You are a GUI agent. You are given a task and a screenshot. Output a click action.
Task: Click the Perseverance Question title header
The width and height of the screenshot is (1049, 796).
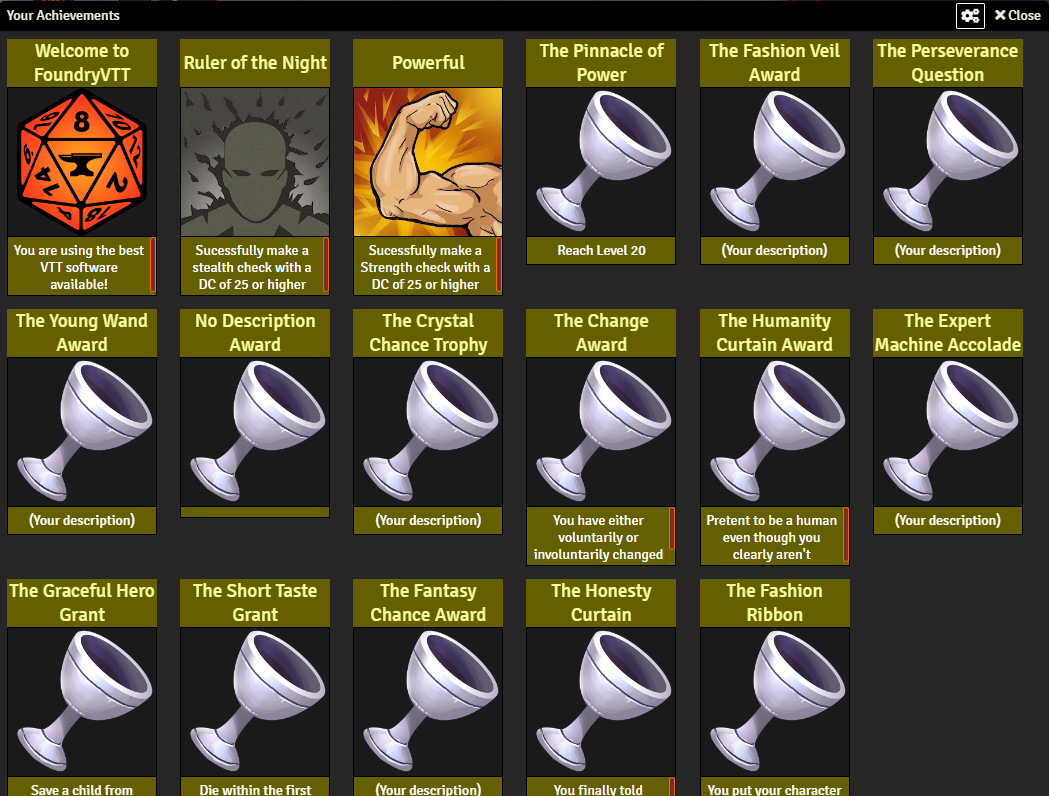tap(948, 63)
